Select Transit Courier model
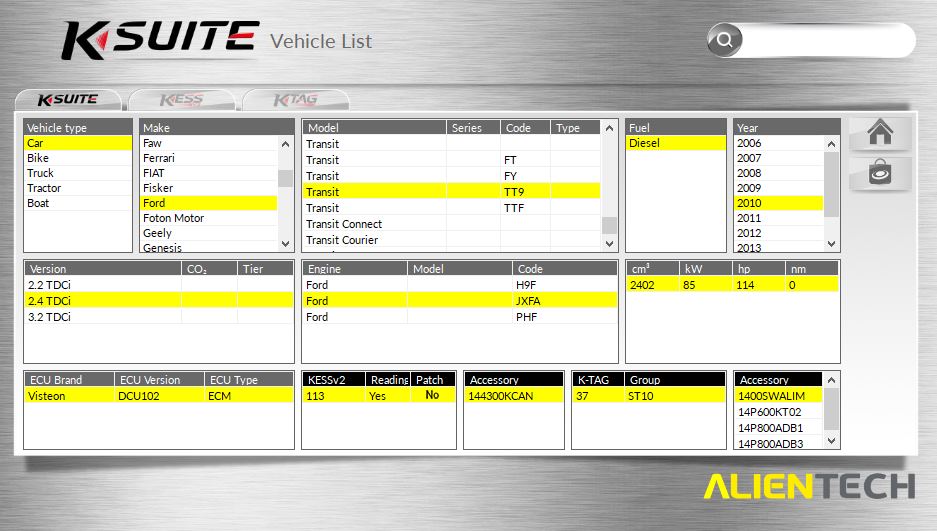Image resolution: width=937 pixels, height=531 pixels. (x=451, y=240)
